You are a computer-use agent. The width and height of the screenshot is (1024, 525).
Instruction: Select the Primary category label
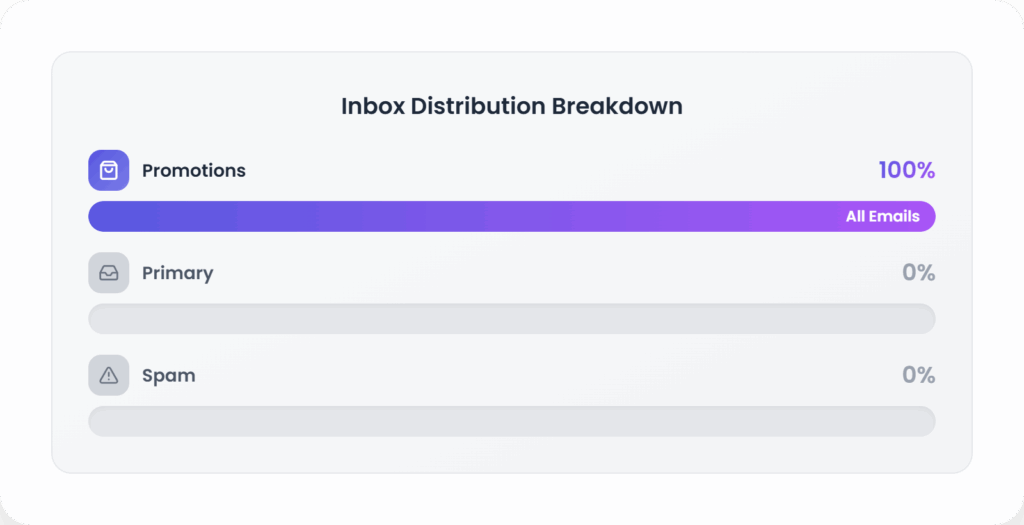[x=177, y=273]
